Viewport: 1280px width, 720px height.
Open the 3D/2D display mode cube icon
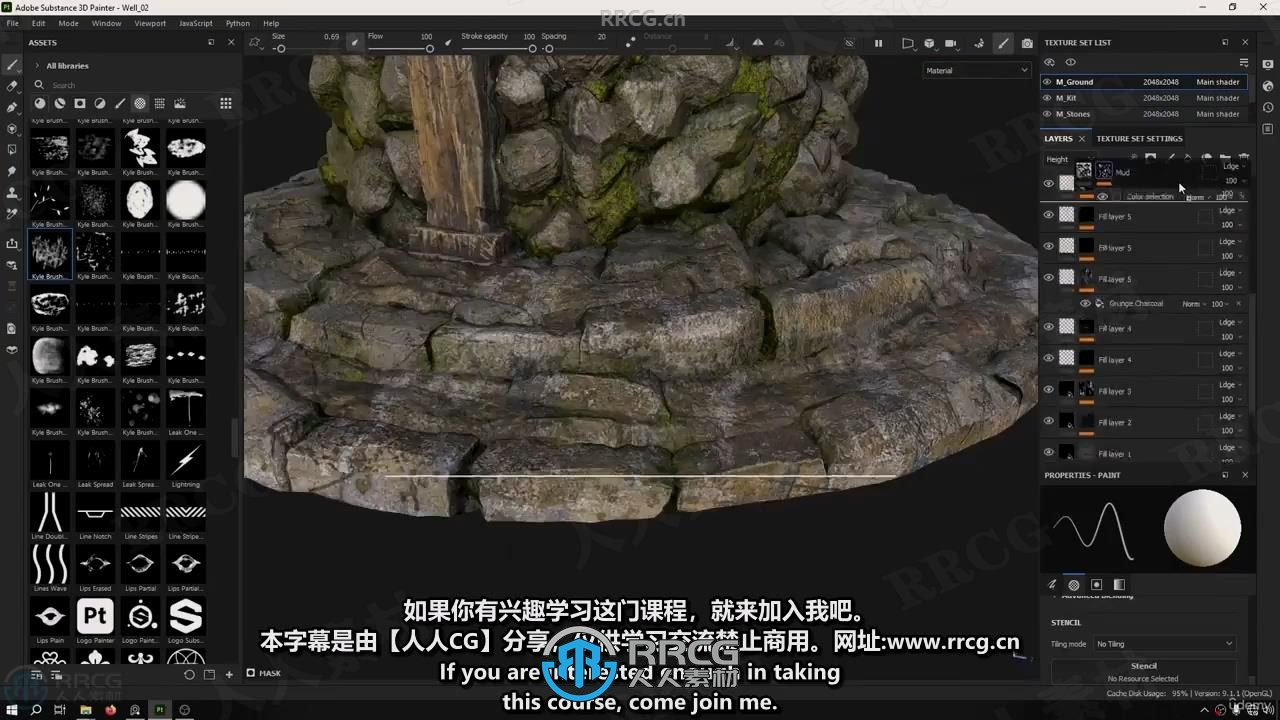(929, 43)
